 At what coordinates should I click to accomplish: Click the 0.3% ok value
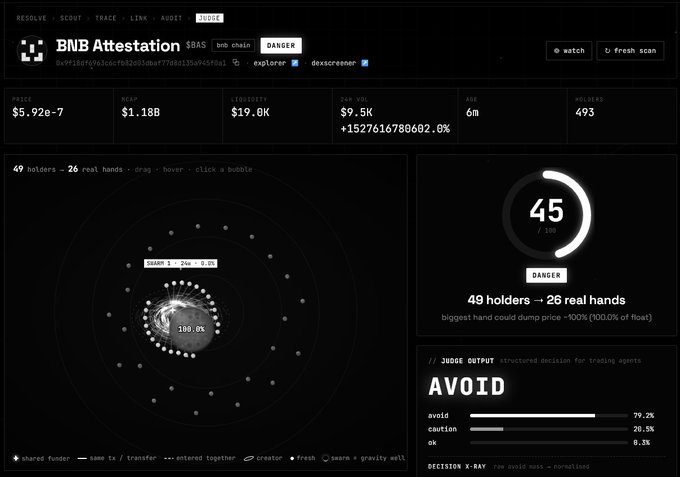641,443
